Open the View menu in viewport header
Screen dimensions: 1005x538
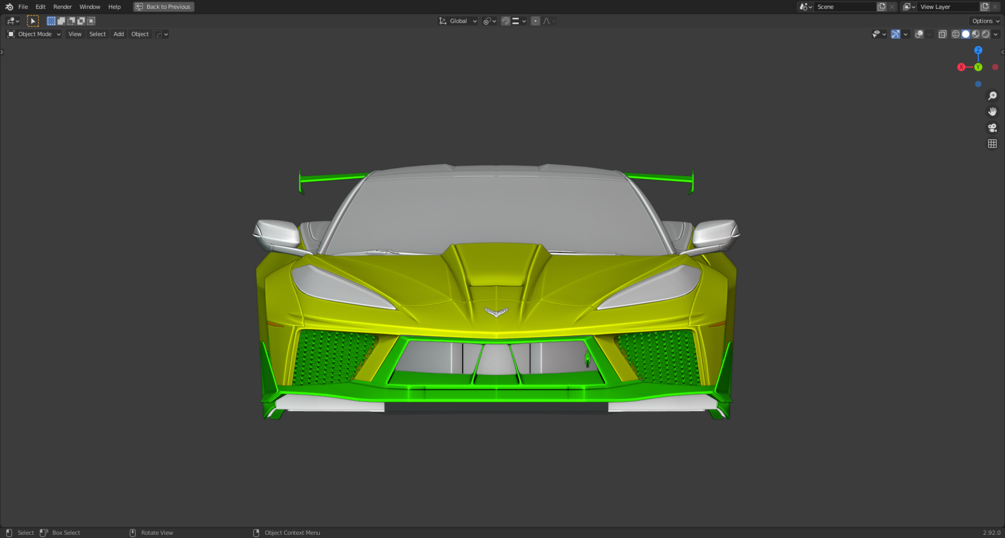(75, 34)
